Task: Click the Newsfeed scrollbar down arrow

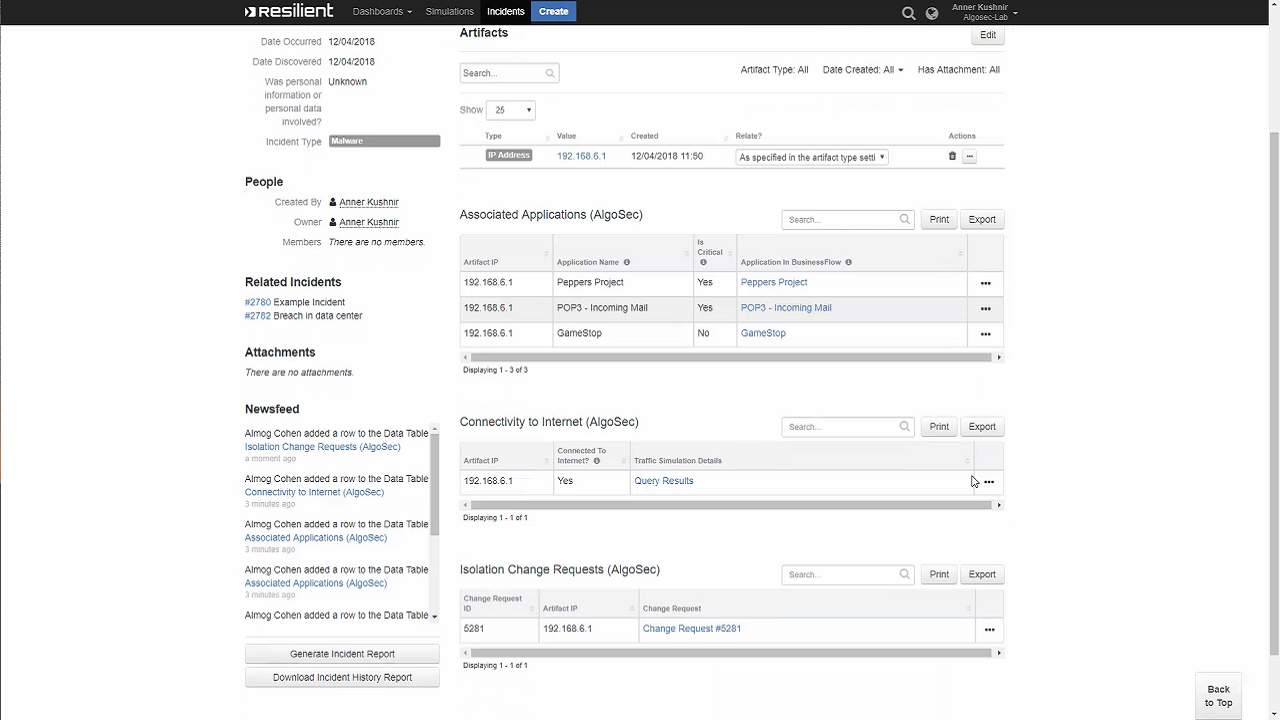Action: [x=434, y=616]
